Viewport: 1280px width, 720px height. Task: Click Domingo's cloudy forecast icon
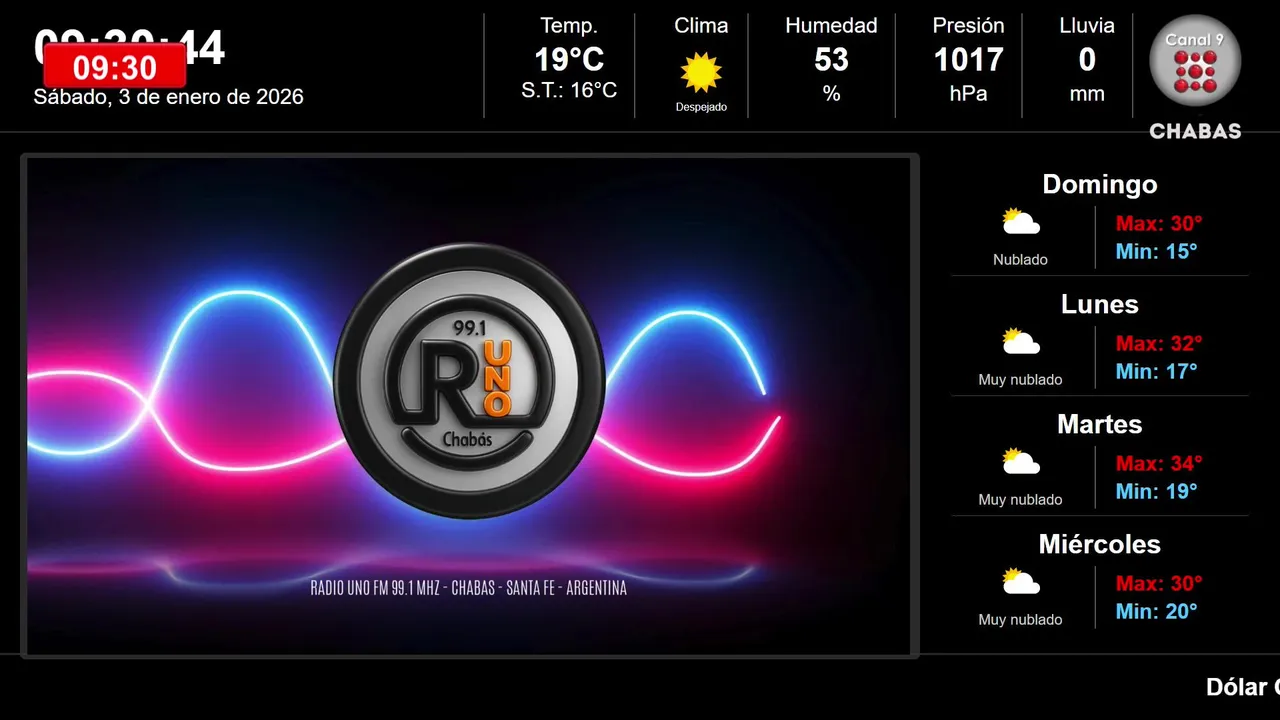(x=1021, y=222)
